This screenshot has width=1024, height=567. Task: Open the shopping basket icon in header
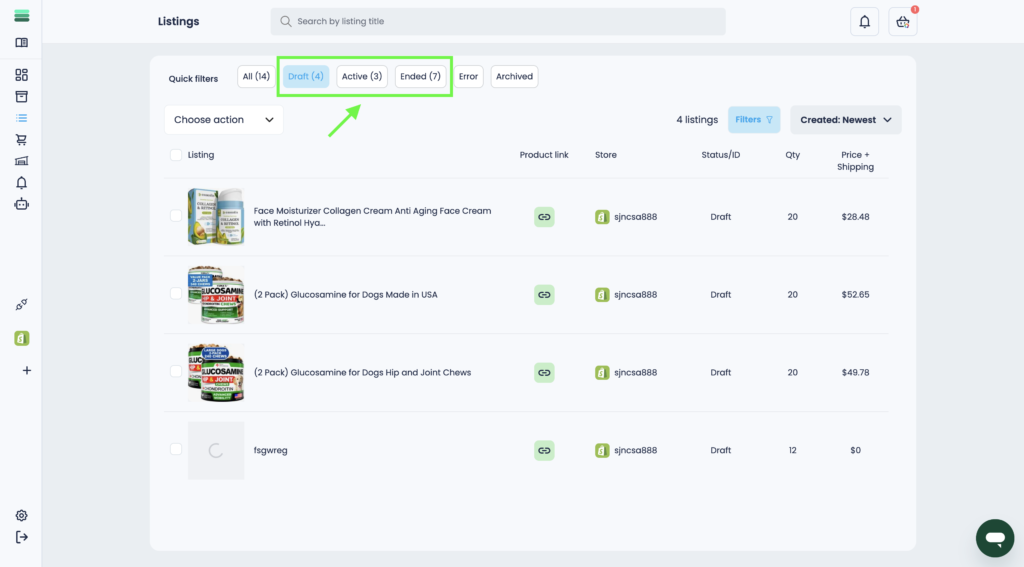[902, 22]
